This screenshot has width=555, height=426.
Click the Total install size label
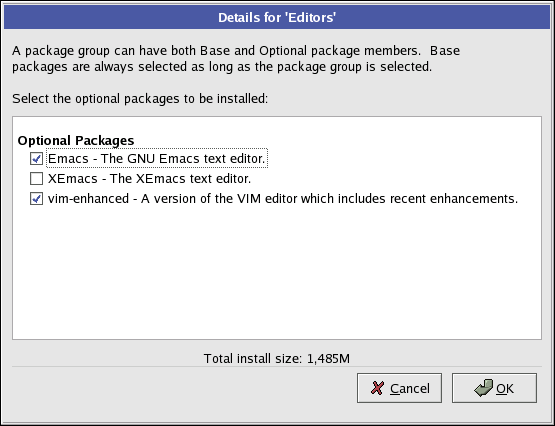pos(253,358)
